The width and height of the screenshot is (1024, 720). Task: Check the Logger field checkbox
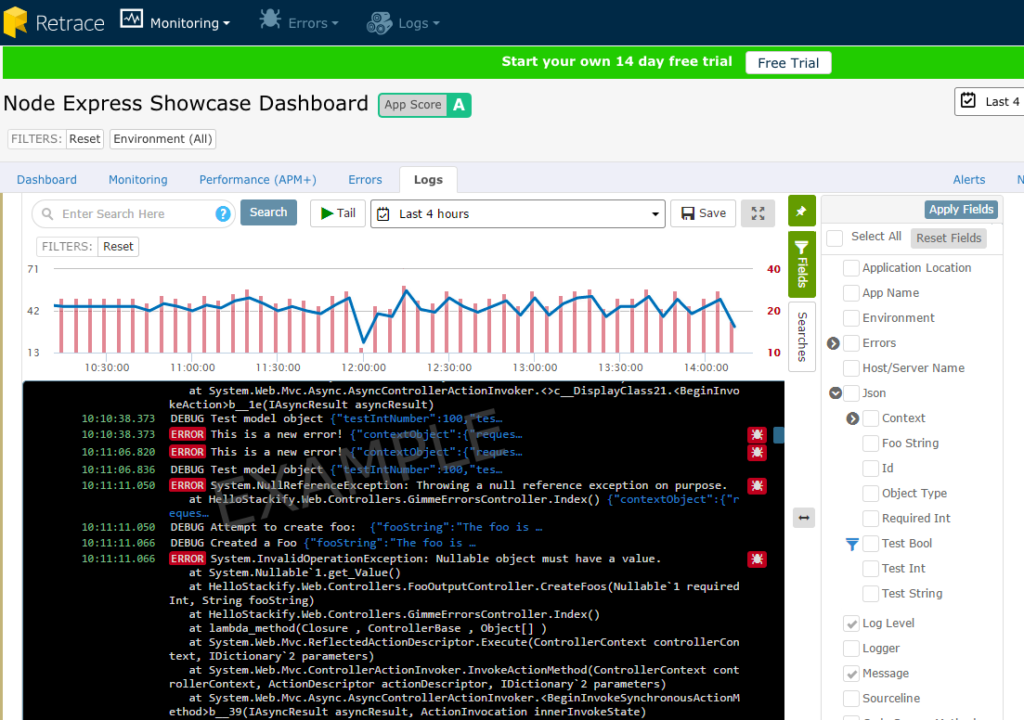851,648
